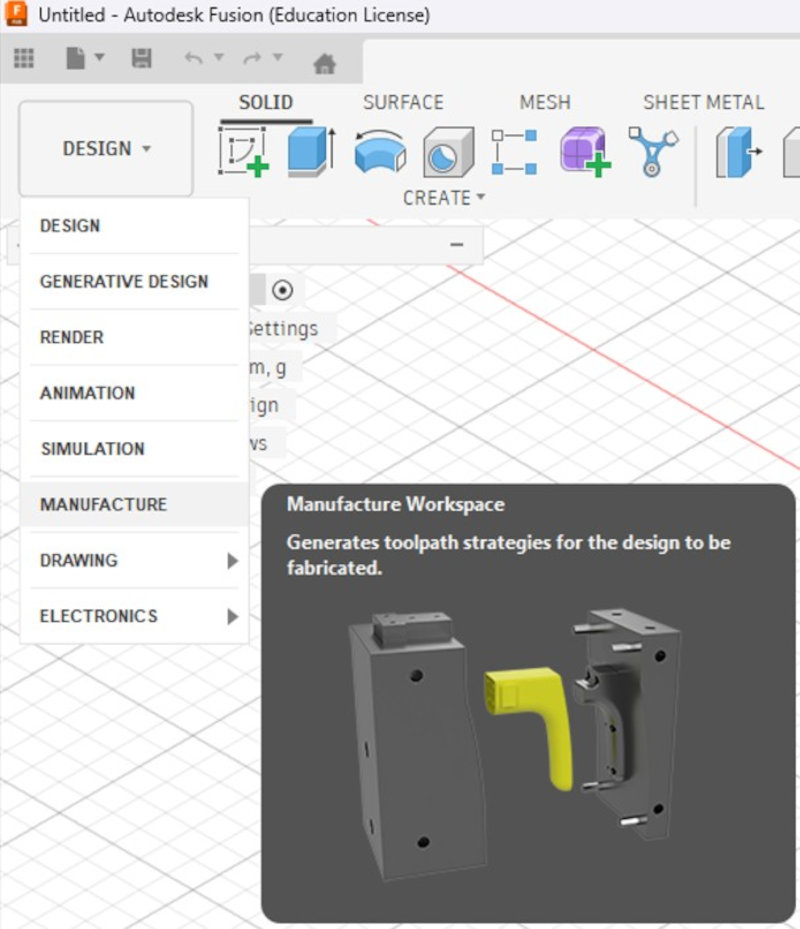The height and width of the screenshot is (929, 800).
Task: Choose GENERATIVE DESIGN workspace
Action: 135,281
